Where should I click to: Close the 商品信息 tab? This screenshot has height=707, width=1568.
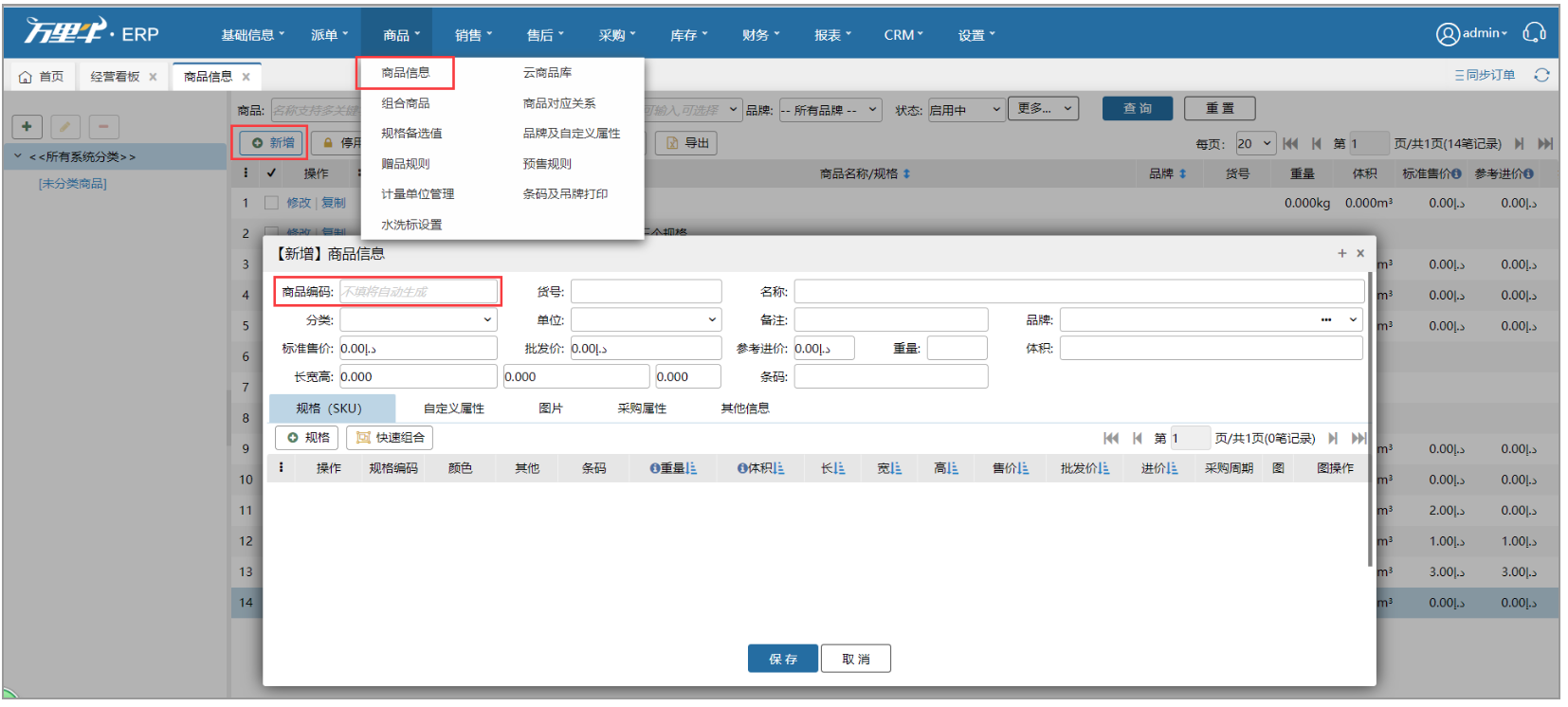pos(246,77)
